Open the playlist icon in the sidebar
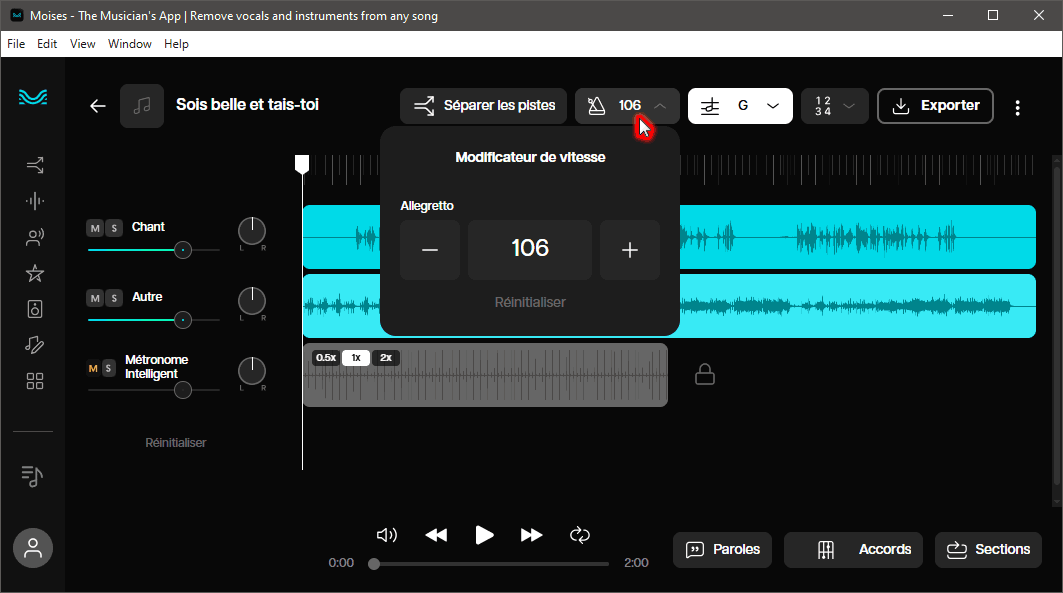Image resolution: width=1063 pixels, height=593 pixels. [x=32, y=476]
